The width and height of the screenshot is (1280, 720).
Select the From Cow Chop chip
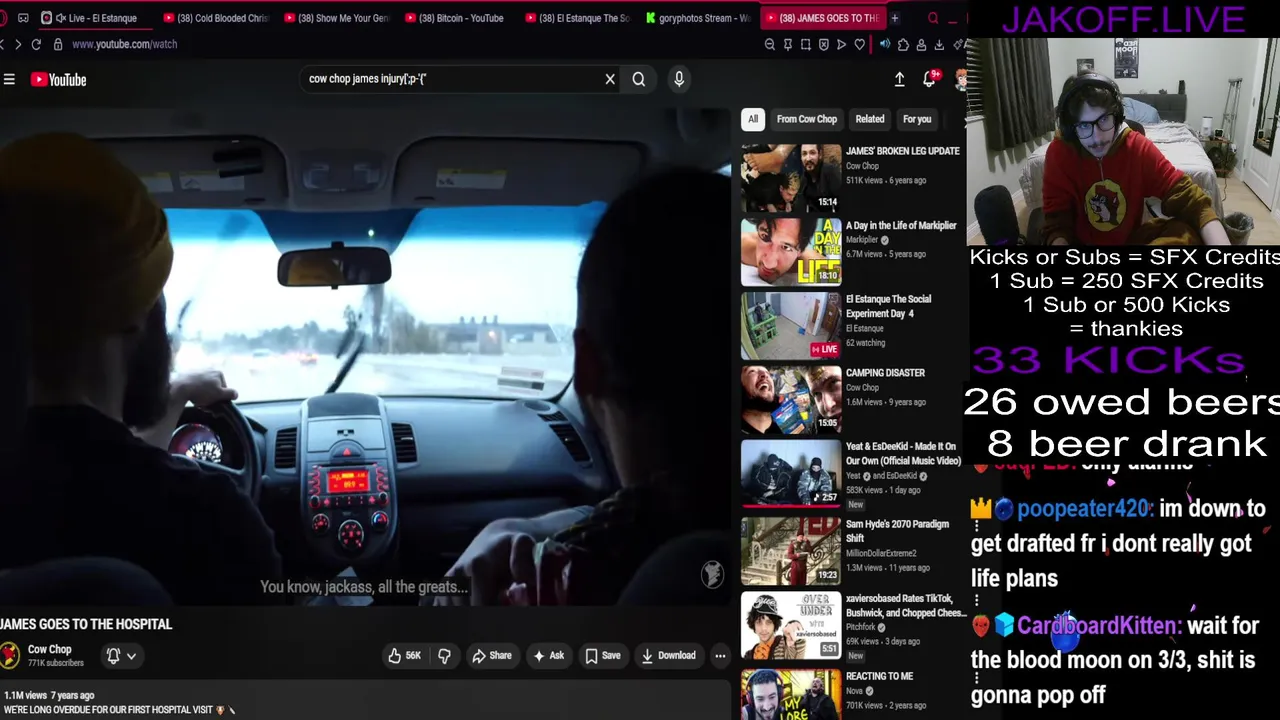pos(807,119)
